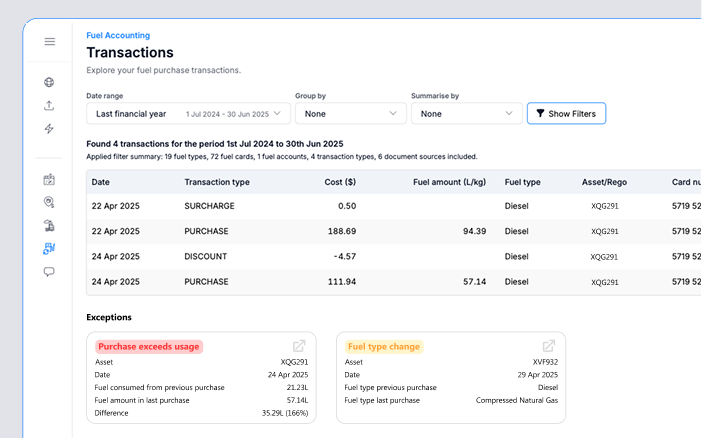Click the calendar icon in the sidebar
This screenshot has width=702, height=438.
49,180
